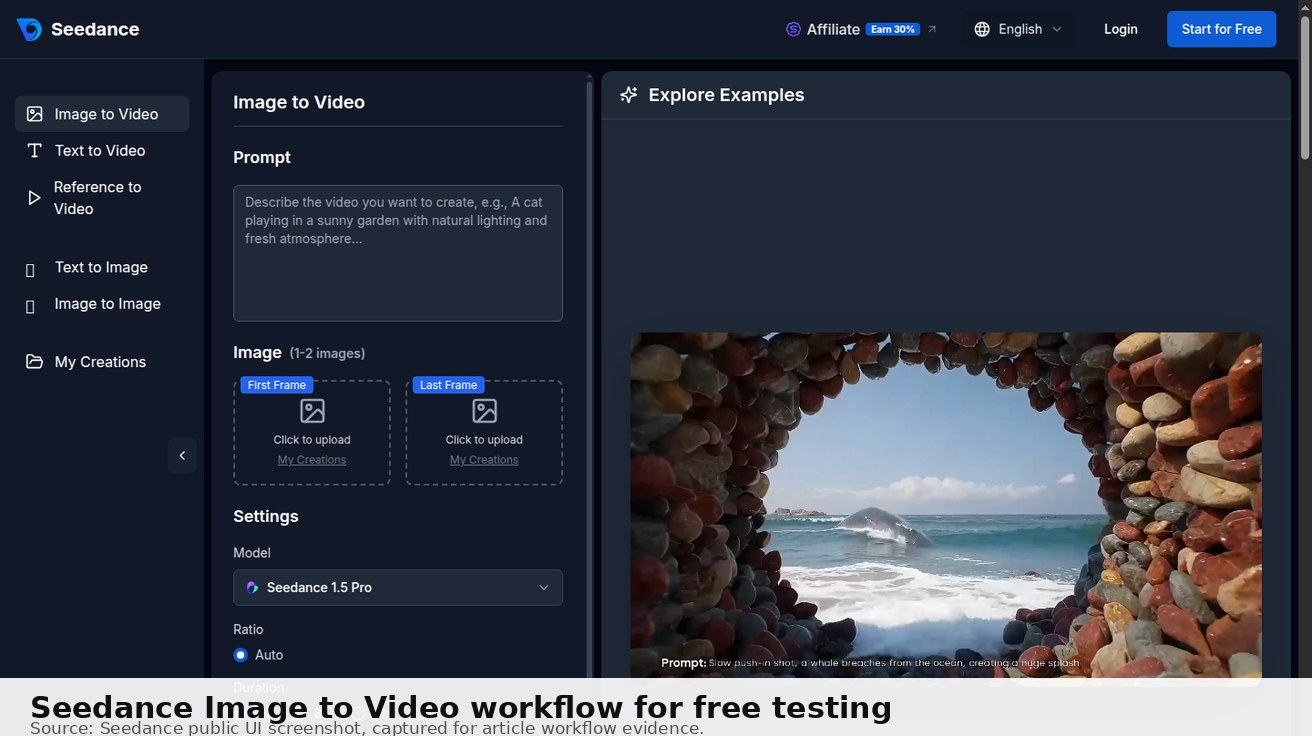Click the Login button
1312x736 pixels.
coord(1121,29)
